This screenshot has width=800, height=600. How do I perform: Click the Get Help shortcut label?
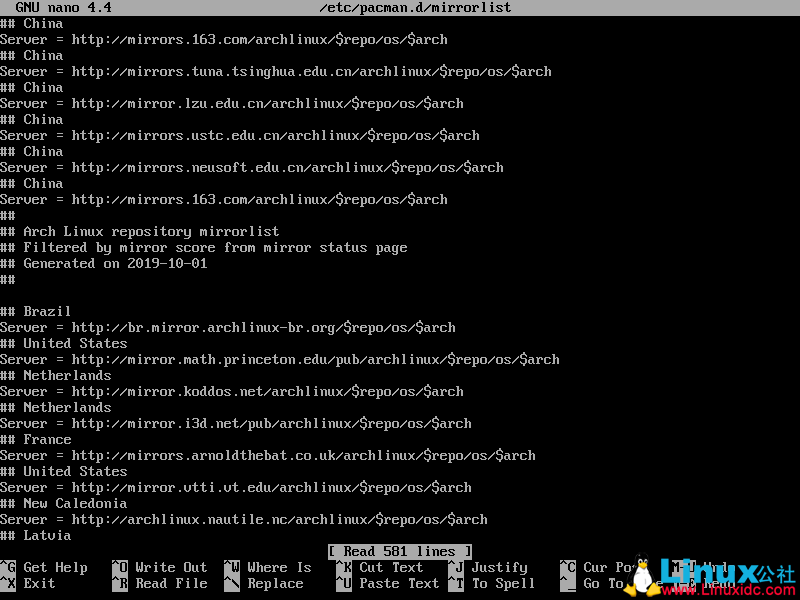point(55,567)
